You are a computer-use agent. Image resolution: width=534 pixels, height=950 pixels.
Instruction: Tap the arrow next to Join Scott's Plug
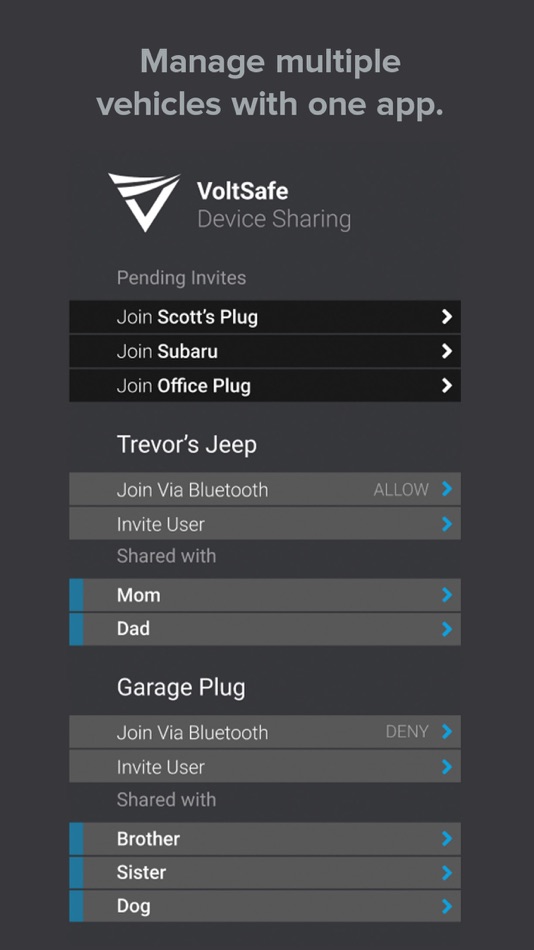tap(447, 316)
